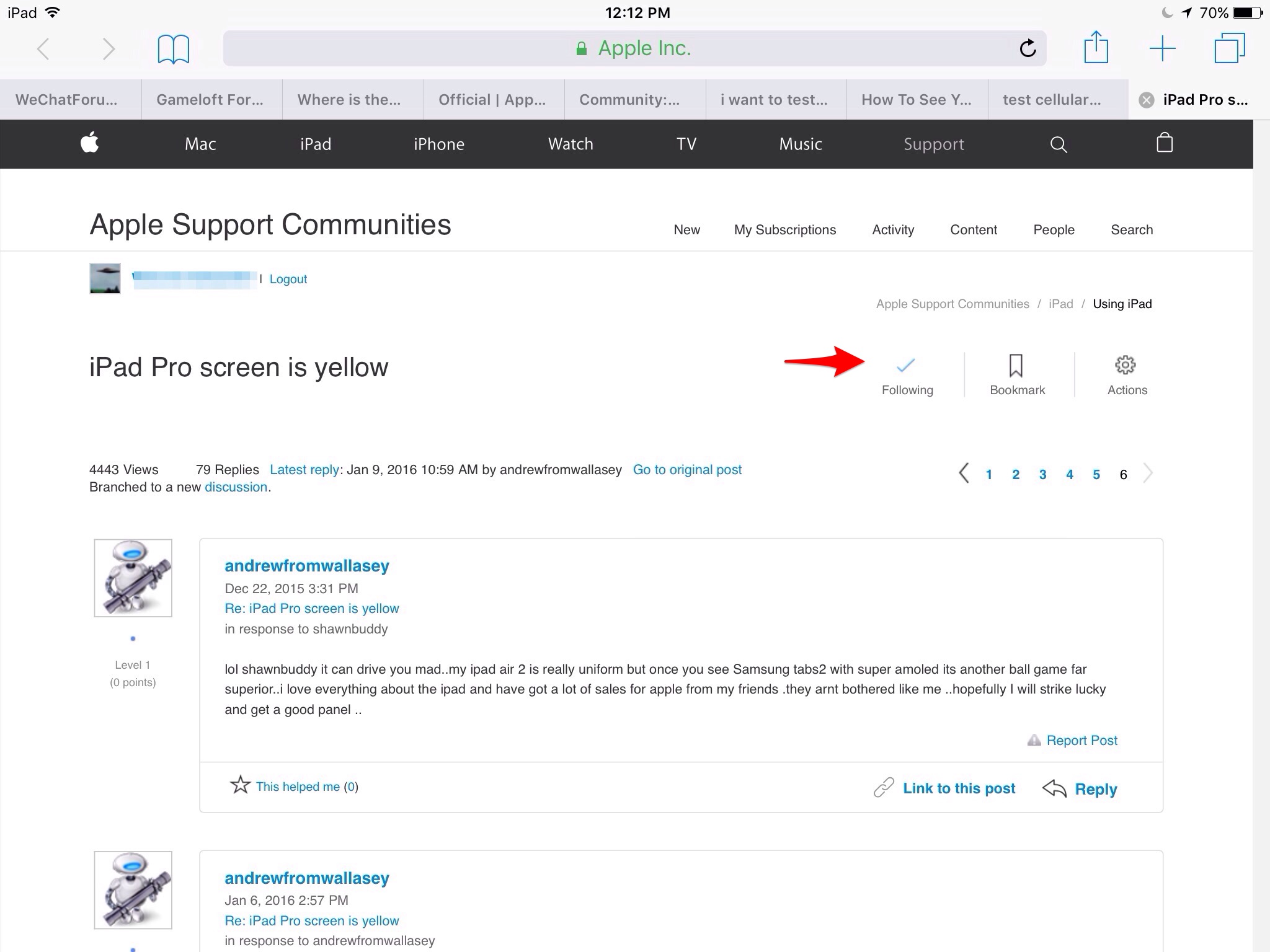Select Support in the Apple nav bar

933,144
